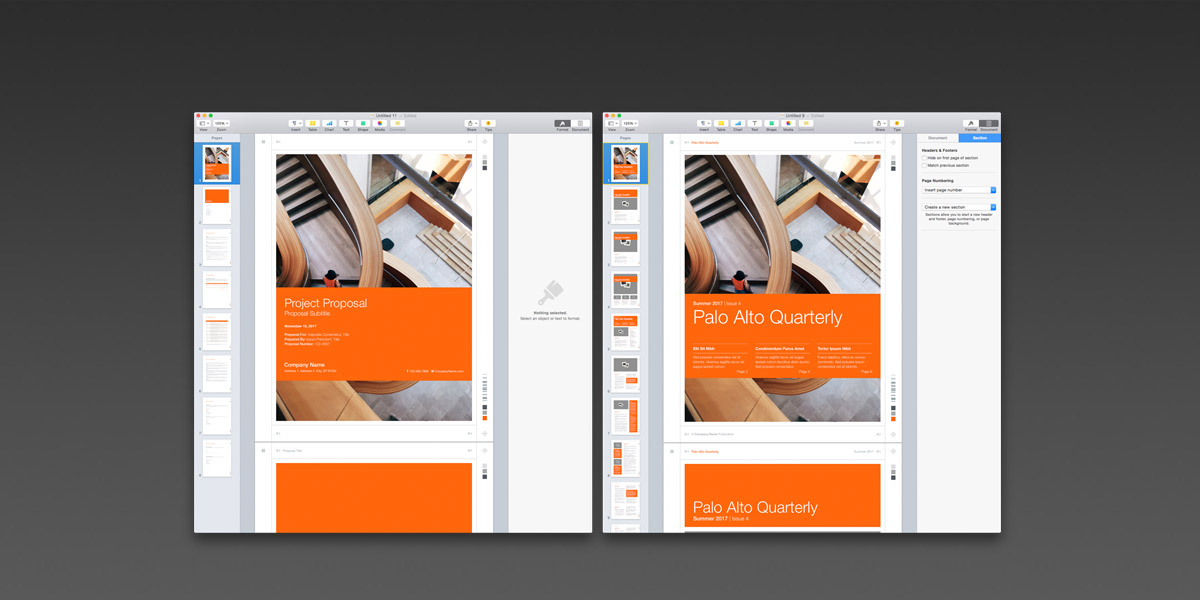Insert a chart in the left Pages window
The width and height of the screenshot is (1200, 600).
tap(329, 123)
